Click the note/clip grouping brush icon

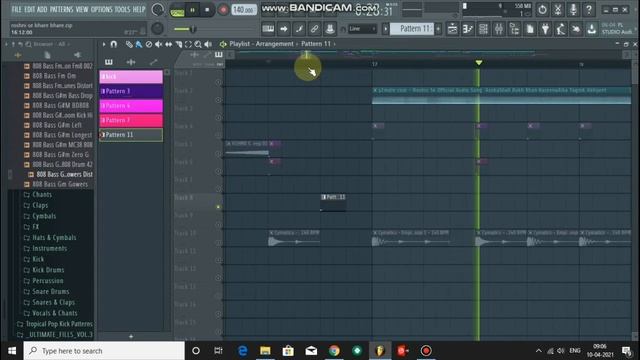pyautogui.click(x=299, y=29)
